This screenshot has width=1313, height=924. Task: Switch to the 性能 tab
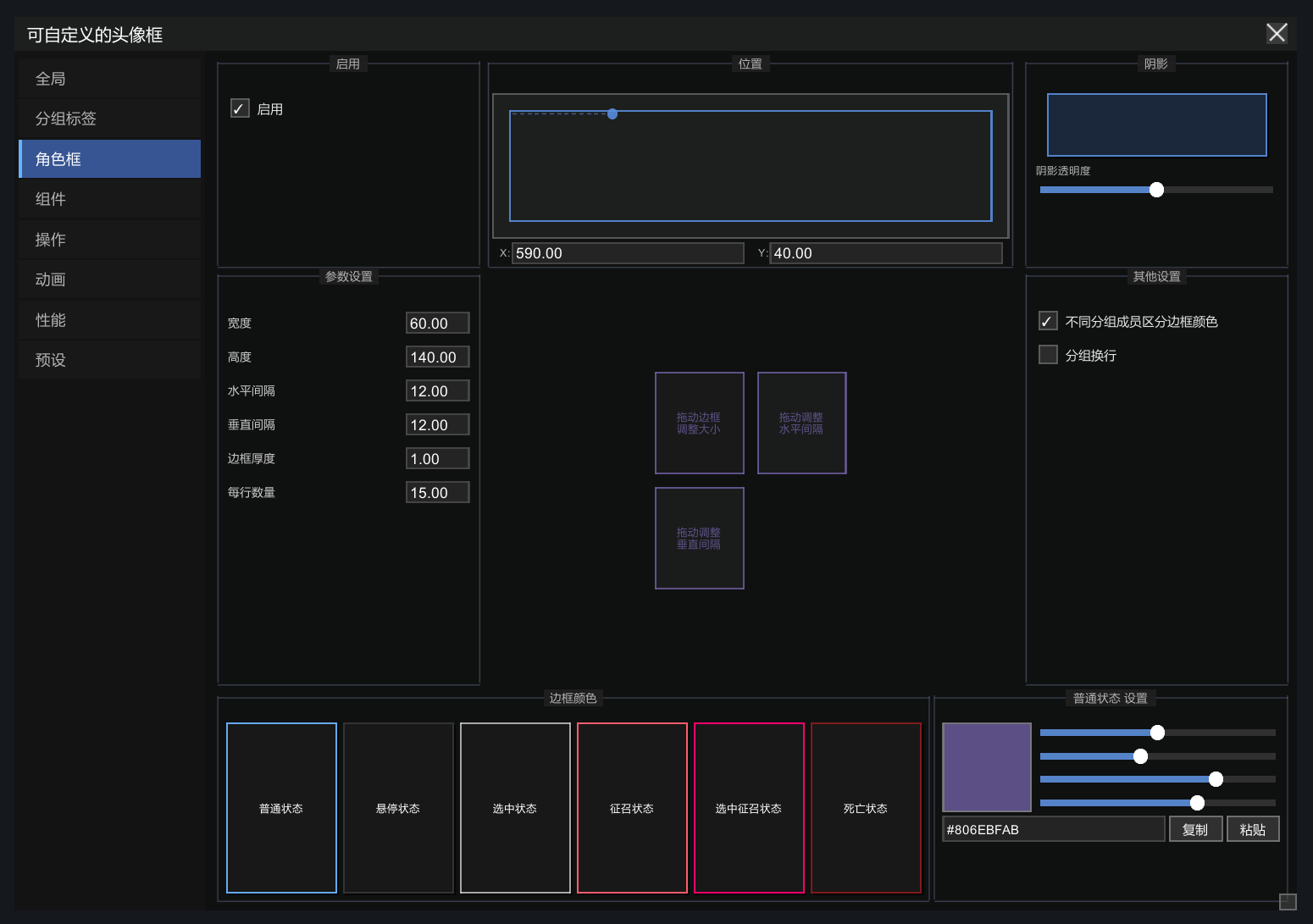pyautogui.click(x=109, y=320)
